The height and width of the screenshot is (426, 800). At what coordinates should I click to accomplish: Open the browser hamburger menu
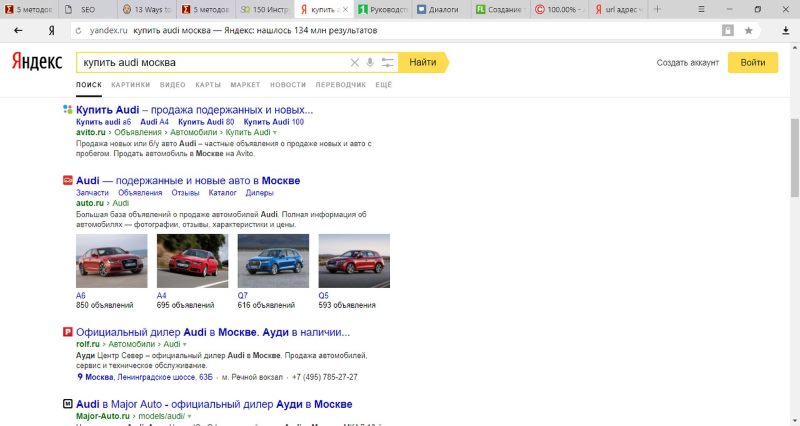701,9
